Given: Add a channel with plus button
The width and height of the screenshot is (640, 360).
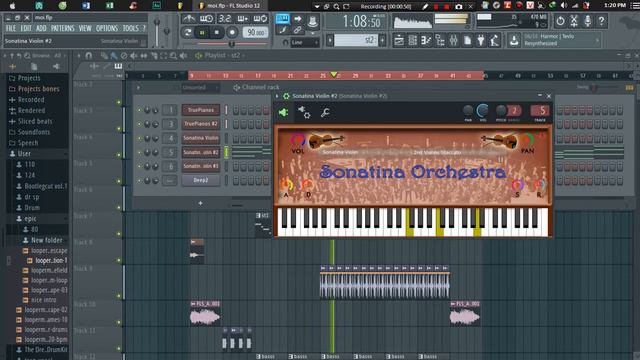Looking at the screenshot, I should coord(200,203).
